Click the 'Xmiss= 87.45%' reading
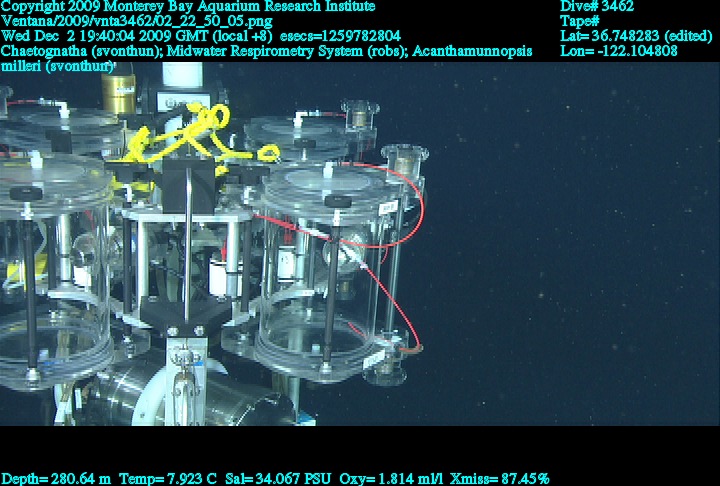 pyautogui.click(x=500, y=479)
